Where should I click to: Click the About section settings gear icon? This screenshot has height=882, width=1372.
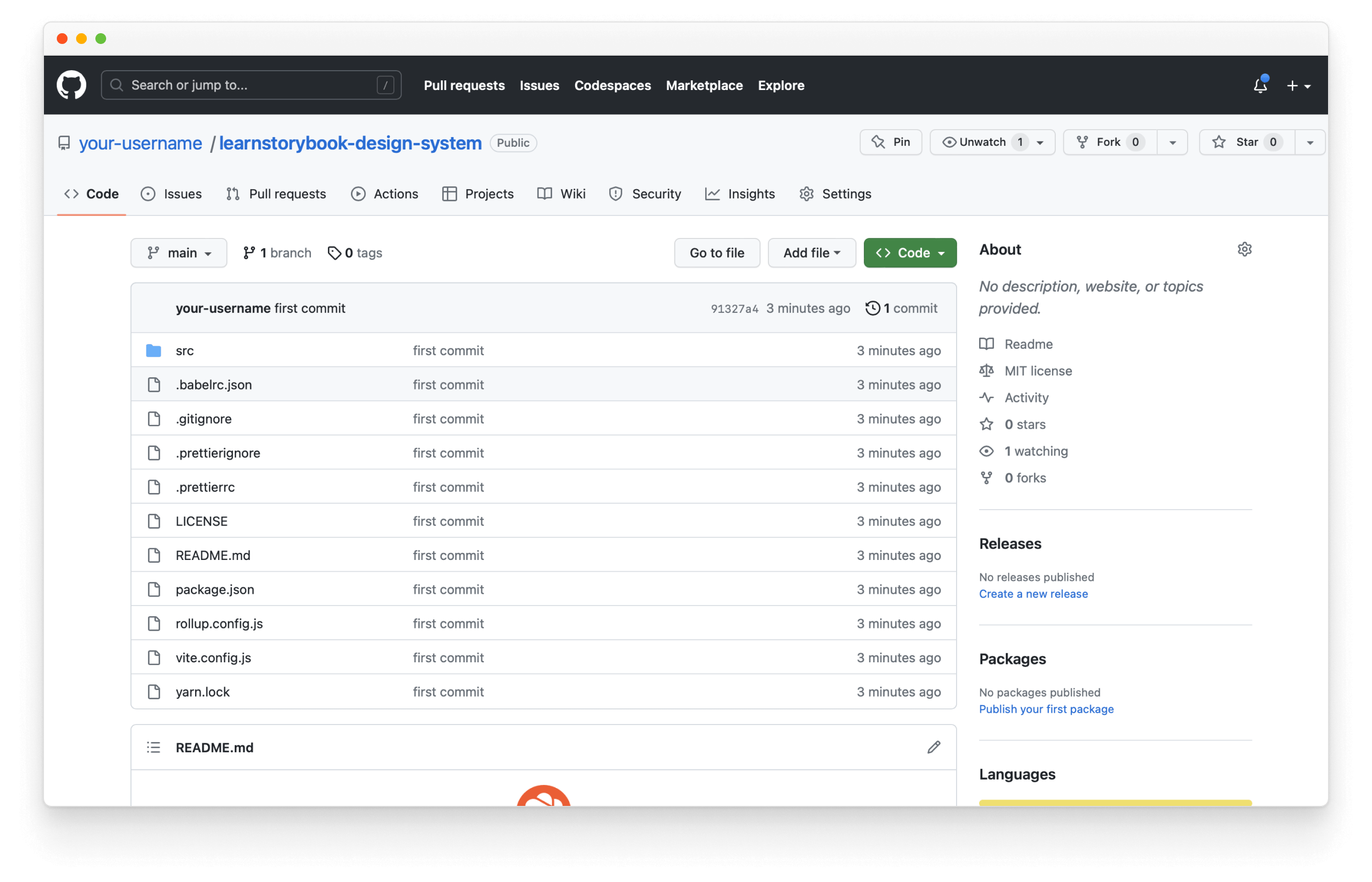[1245, 249]
